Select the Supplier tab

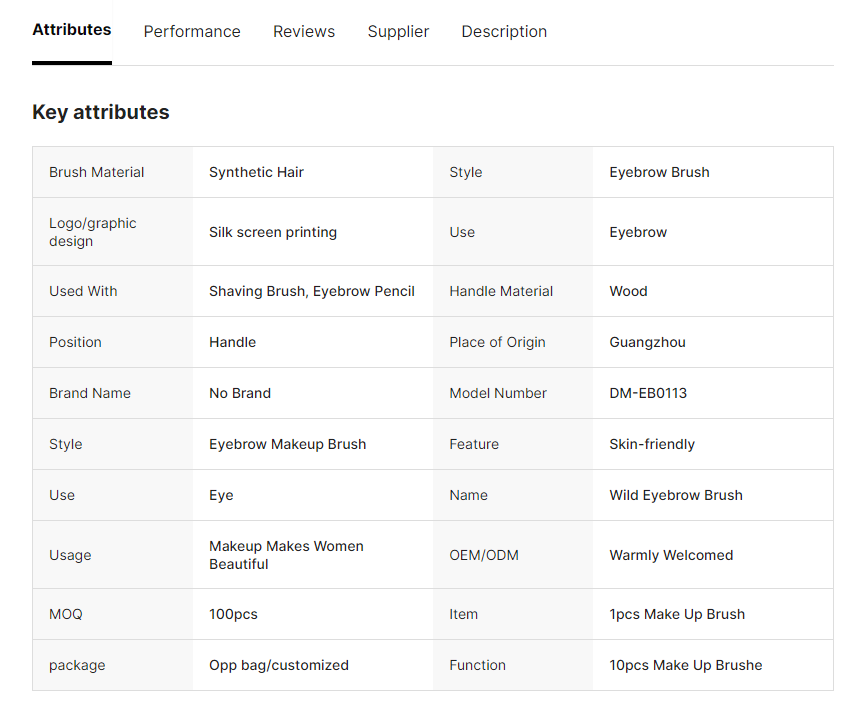click(x=398, y=32)
